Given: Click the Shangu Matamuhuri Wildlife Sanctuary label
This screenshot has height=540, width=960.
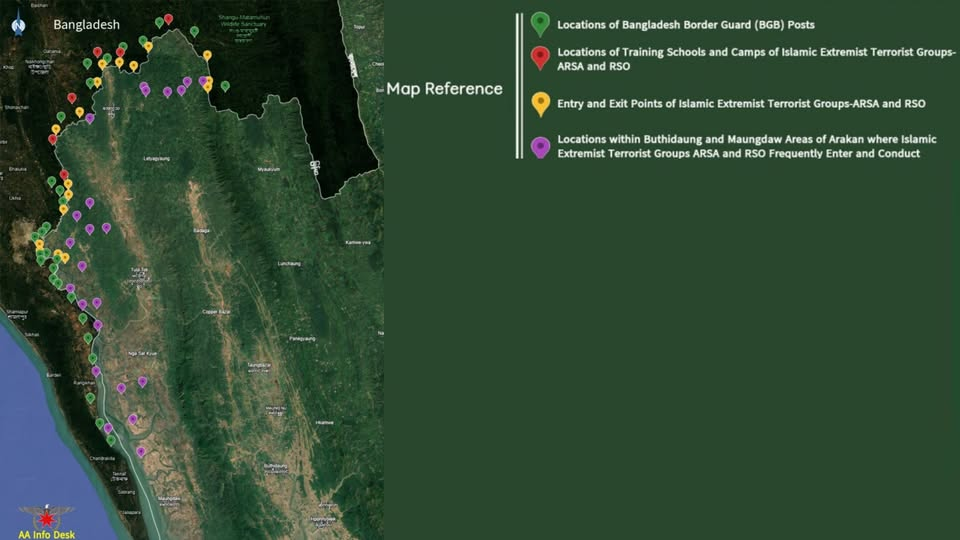Looking at the screenshot, I should coord(243,21).
